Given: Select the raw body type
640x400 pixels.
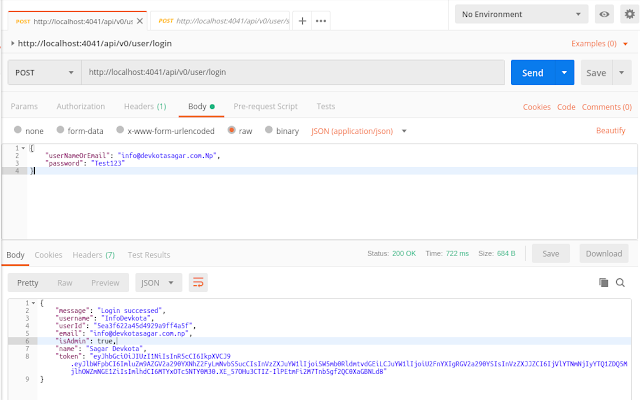Looking at the screenshot, I should tap(231, 130).
